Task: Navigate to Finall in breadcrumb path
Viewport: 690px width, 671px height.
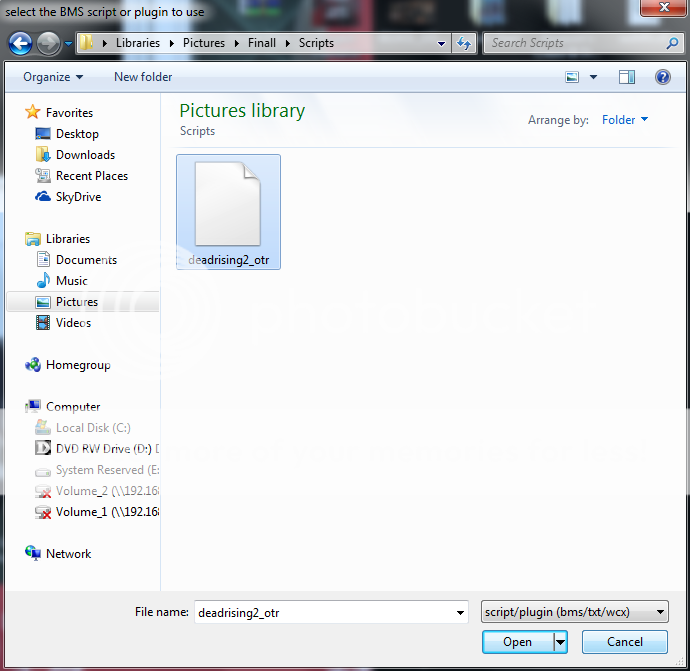Action: [262, 44]
